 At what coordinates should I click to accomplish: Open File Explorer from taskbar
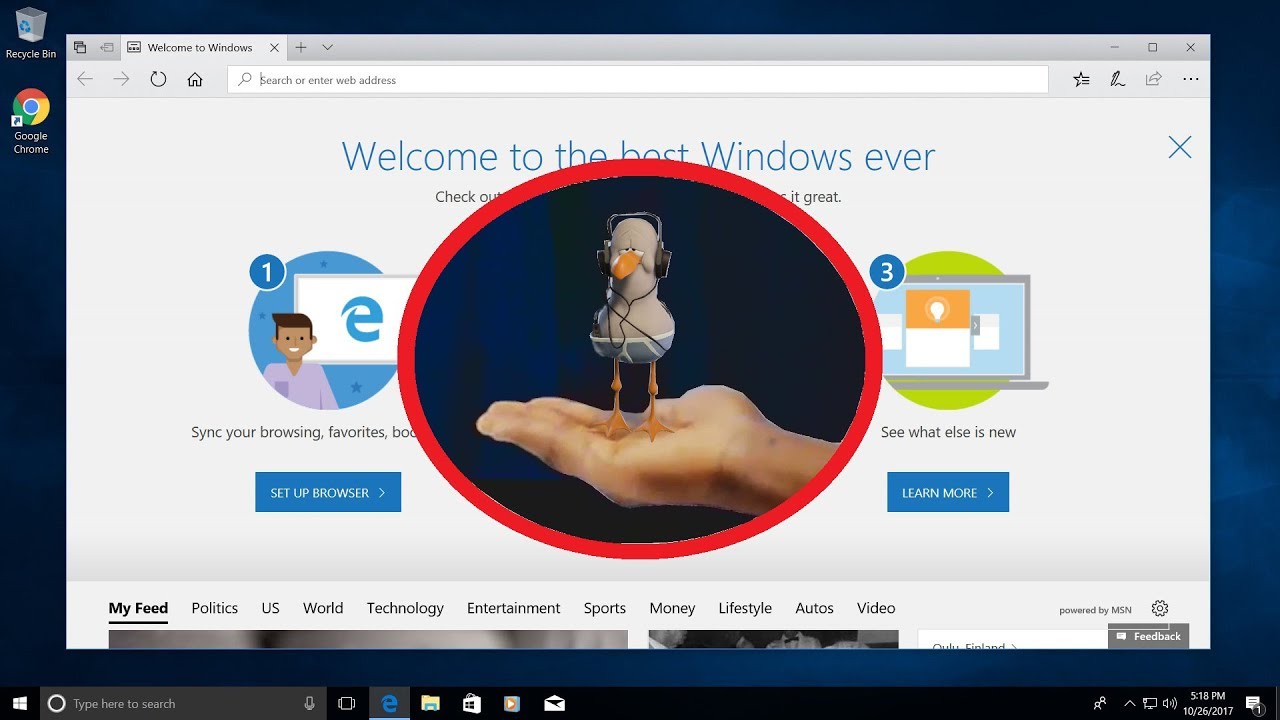click(x=430, y=703)
